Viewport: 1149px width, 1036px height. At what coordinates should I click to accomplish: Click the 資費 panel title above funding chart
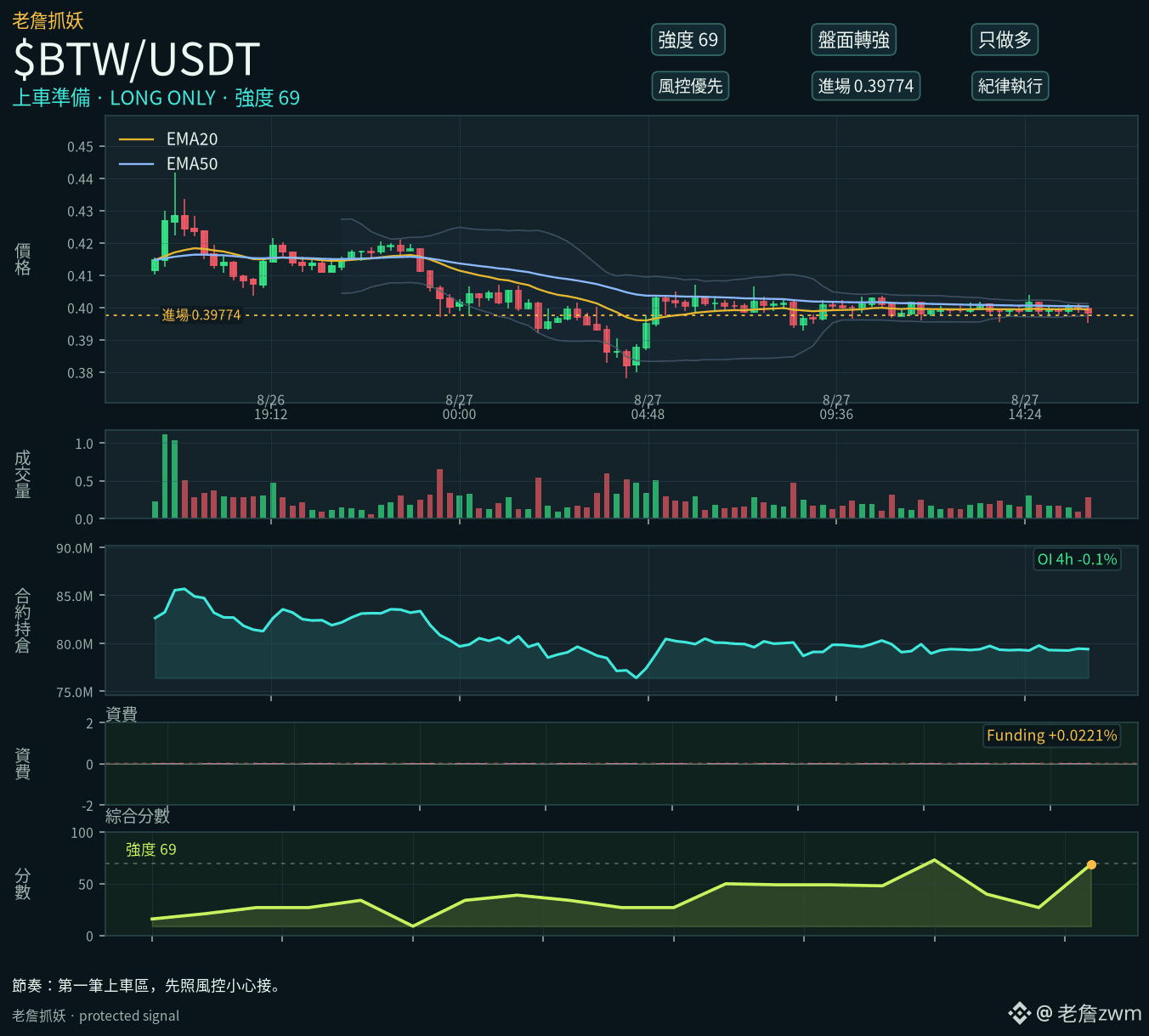pos(122,714)
